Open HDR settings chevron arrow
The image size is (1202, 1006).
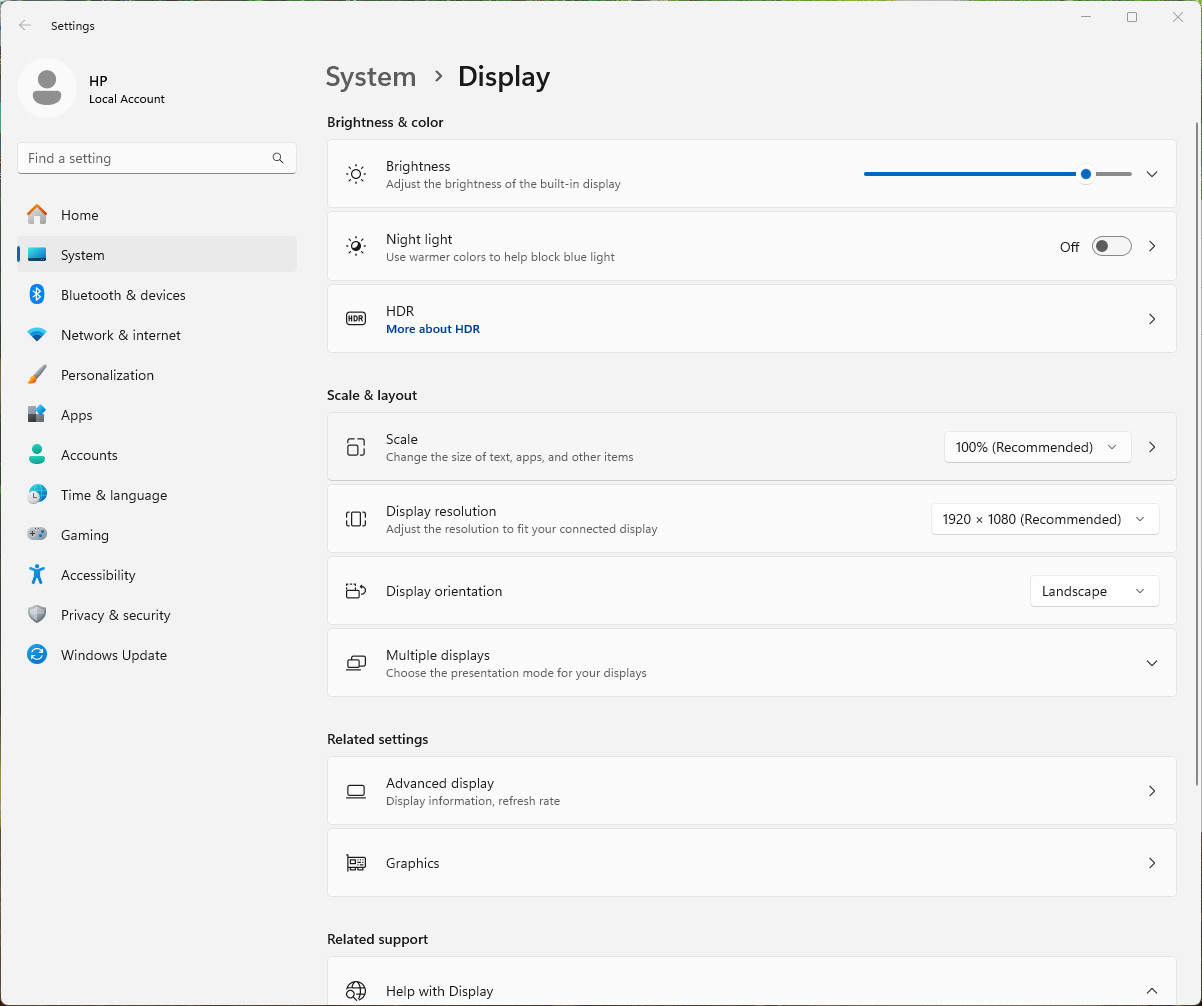(1152, 319)
